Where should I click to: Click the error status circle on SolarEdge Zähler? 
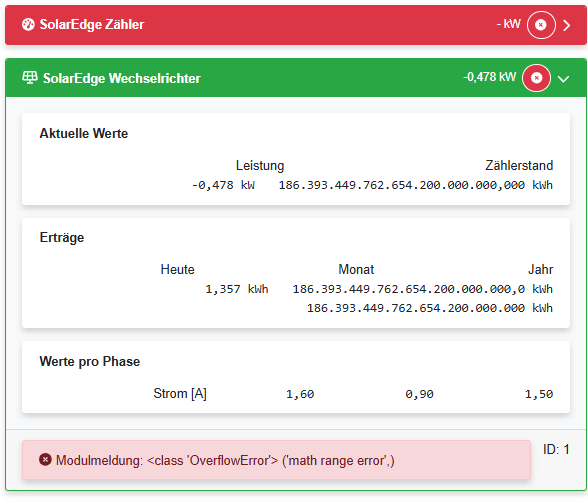click(541, 25)
